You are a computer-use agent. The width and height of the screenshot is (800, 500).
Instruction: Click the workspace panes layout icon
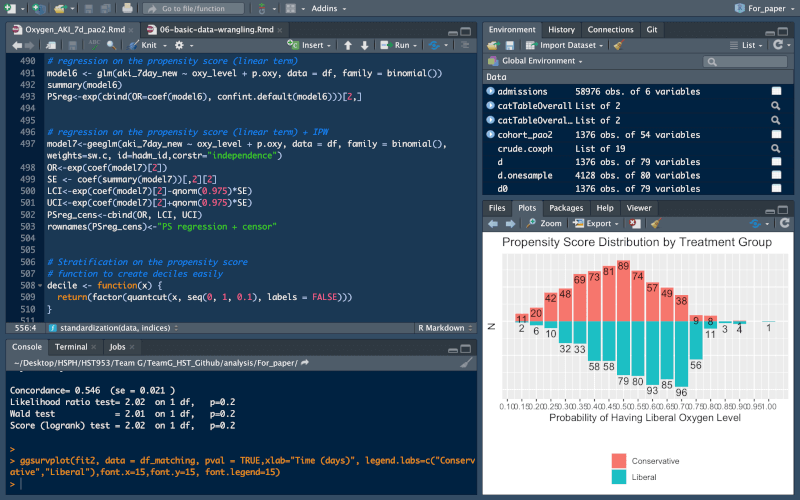[291, 8]
